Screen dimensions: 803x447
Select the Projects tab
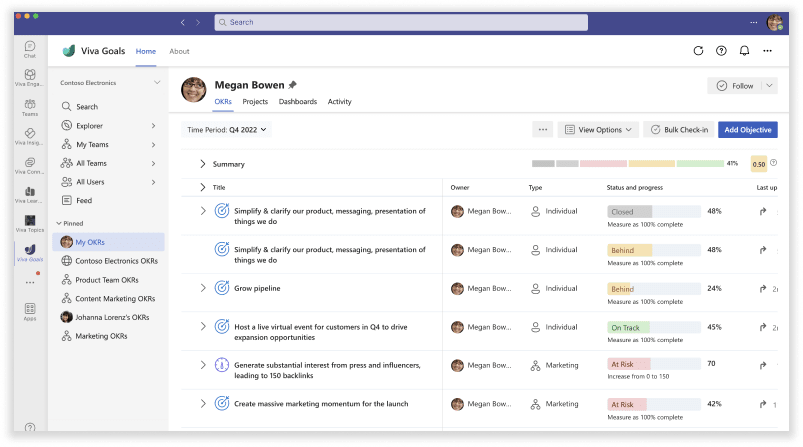point(255,101)
